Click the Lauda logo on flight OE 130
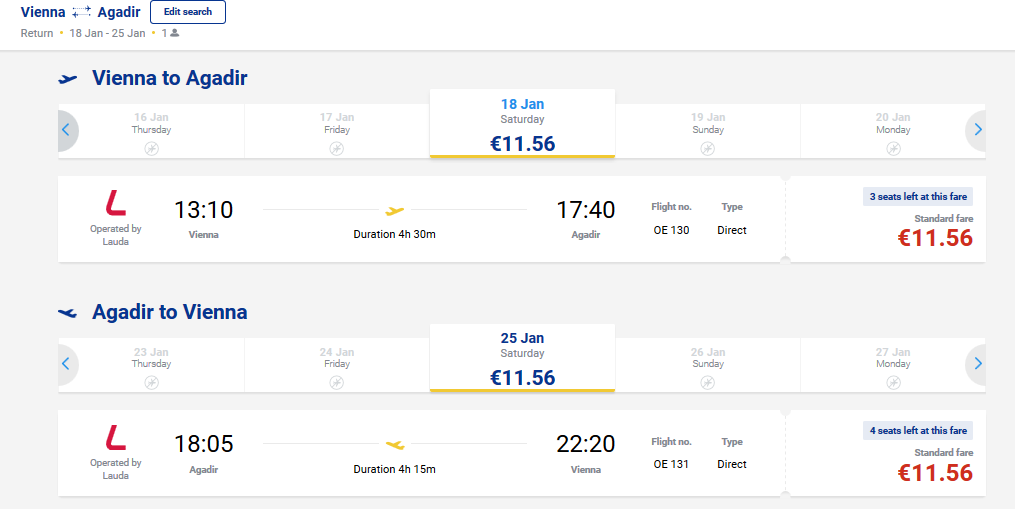1015x509 pixels. coord(116,203)
